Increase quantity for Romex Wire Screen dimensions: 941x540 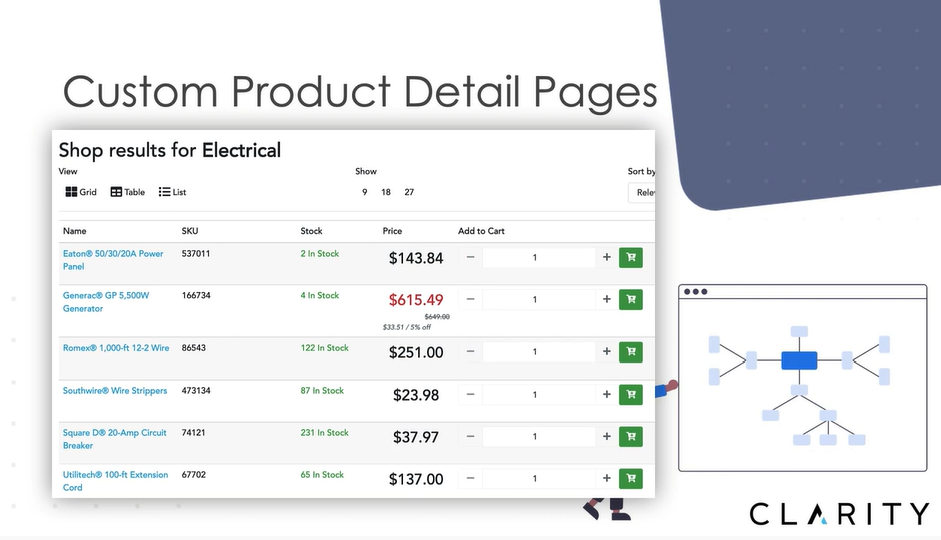tap(607, 352)
